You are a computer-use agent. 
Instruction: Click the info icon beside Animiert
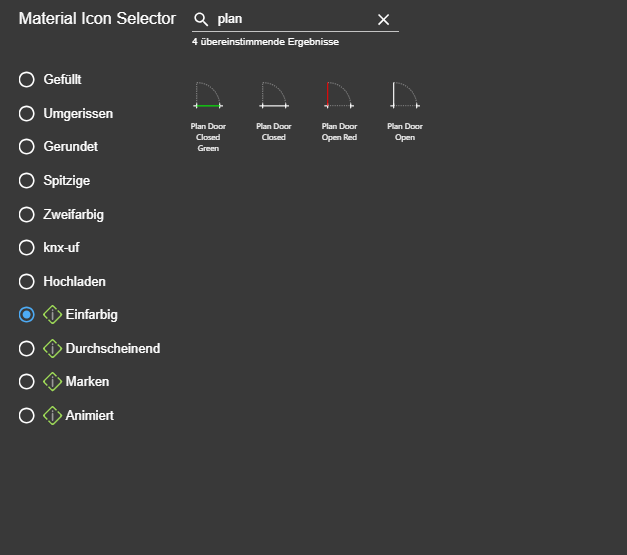tap(53, 415)
